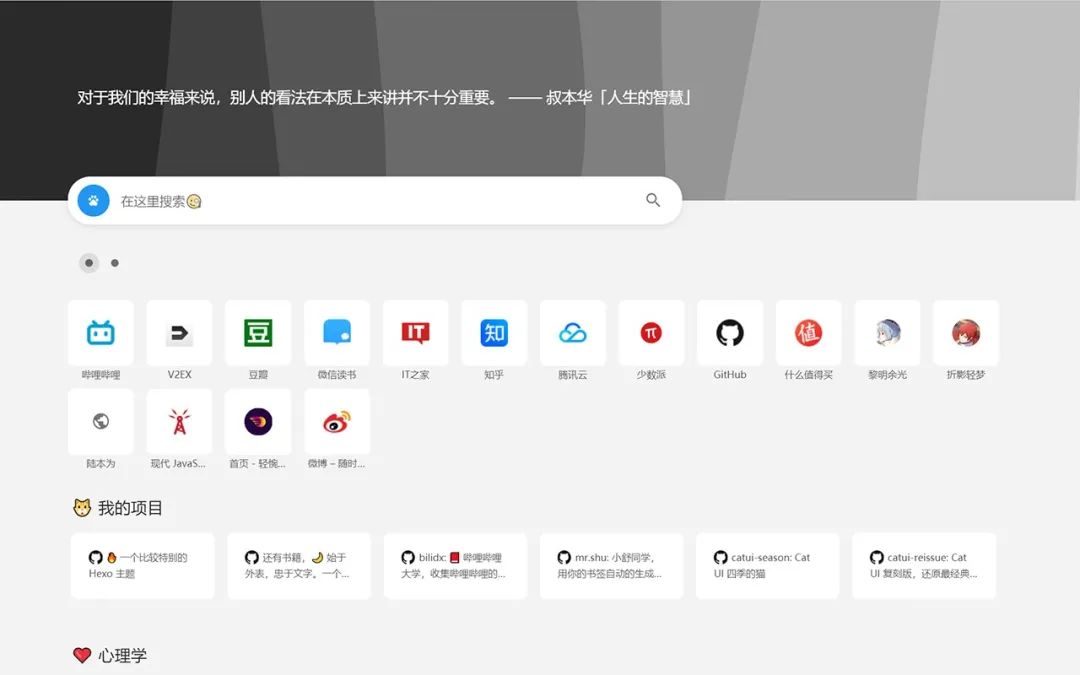
Task: Open the mr.shu 小舒同学 project card
Action: (x=612, y=565)
